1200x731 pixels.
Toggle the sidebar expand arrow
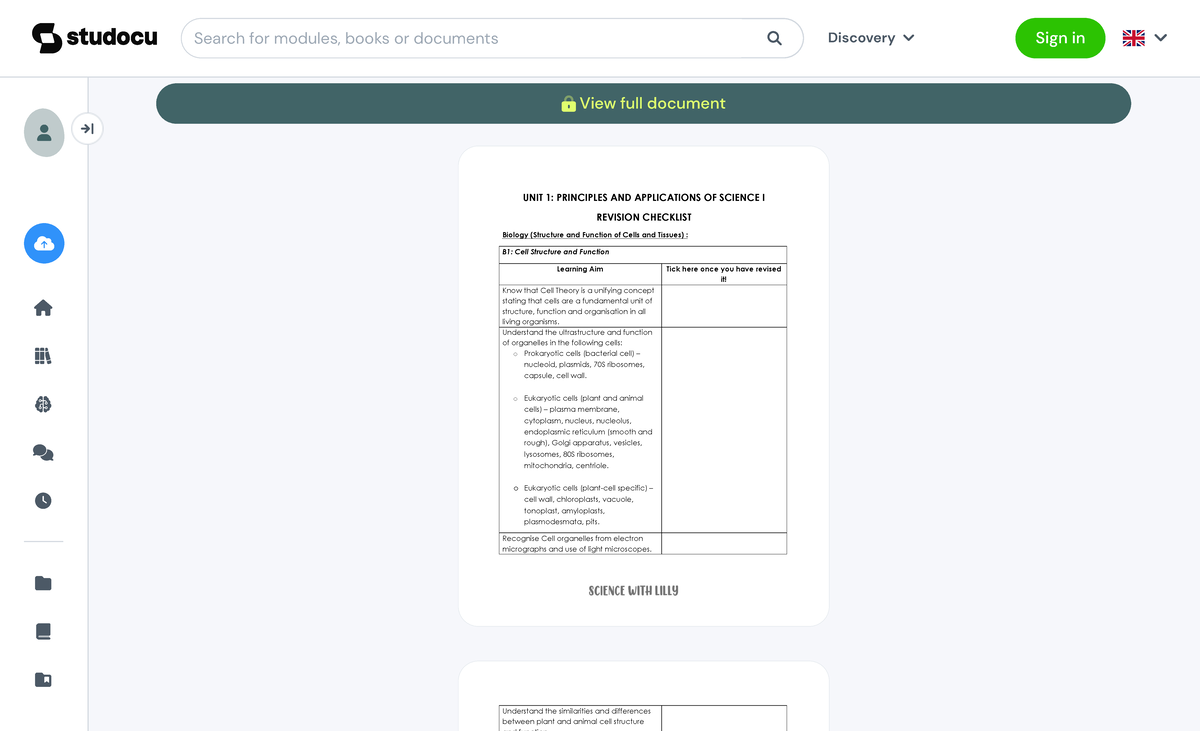coord(87,128)
